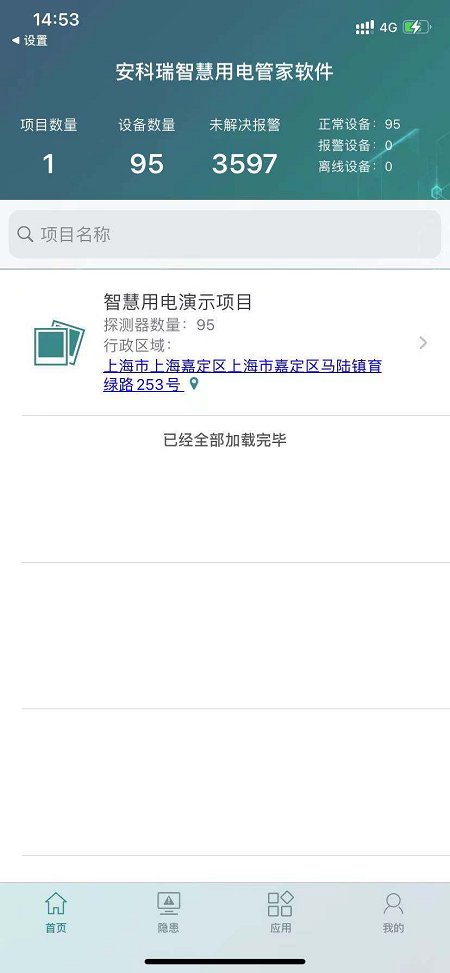Image resolution: width=450 pixels, height=973 pixels.
Task: Tap the 正常设备 95 status line
Action: click(x=359, y=124)
